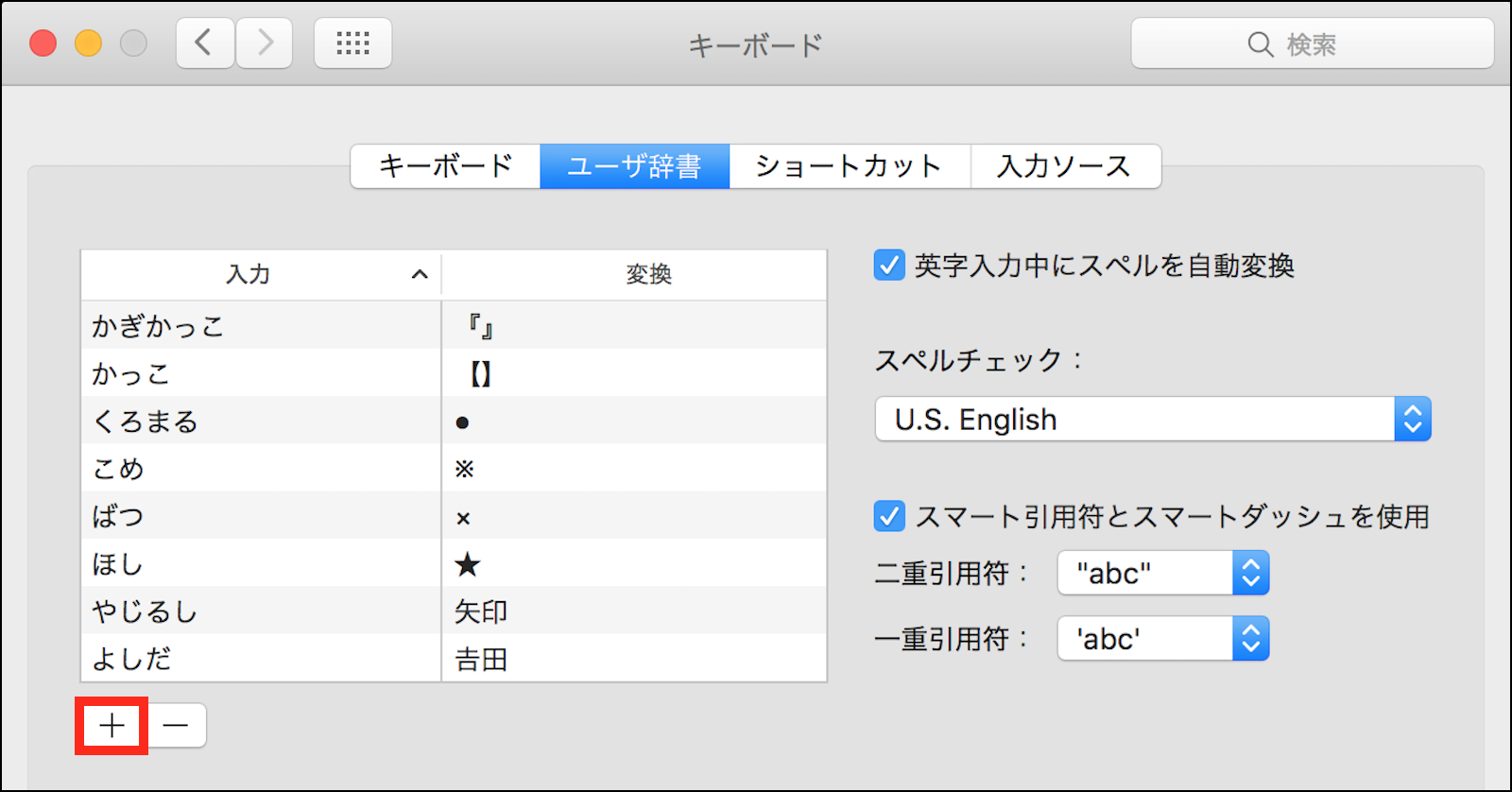Go back with the left arrow button

point(204,43)
